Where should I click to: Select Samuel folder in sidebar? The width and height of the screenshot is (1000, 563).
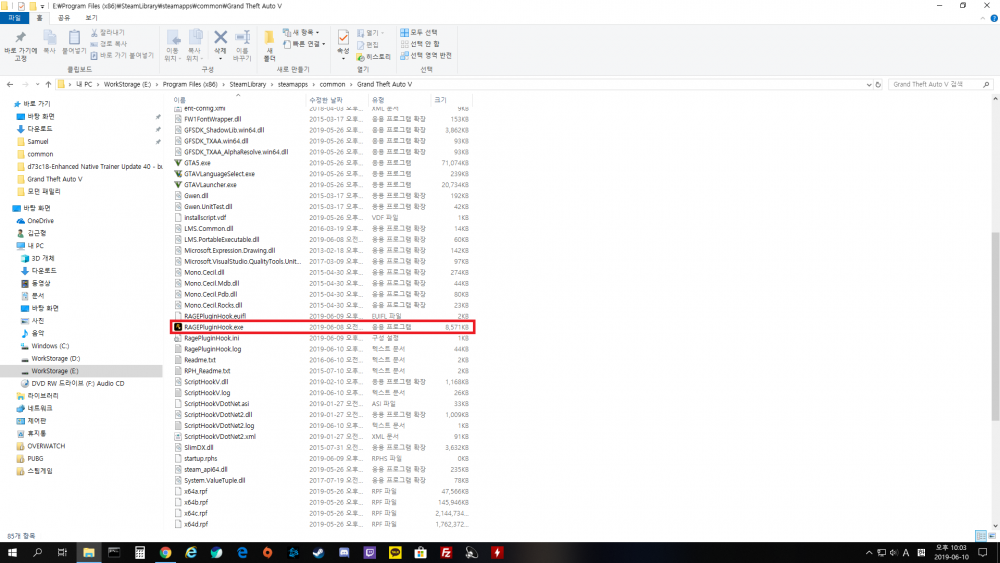[38, 142]
